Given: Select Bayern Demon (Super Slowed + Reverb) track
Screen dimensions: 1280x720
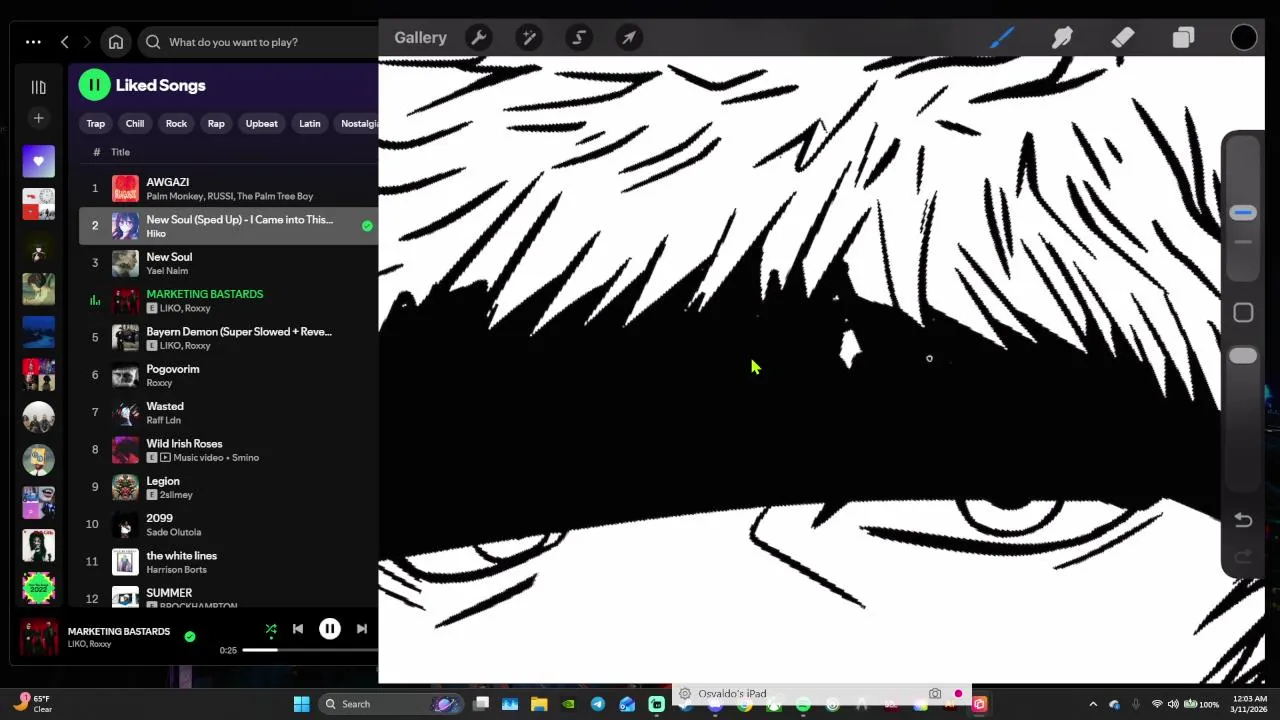Looking at the screenshot, I should tap(228, 338).
